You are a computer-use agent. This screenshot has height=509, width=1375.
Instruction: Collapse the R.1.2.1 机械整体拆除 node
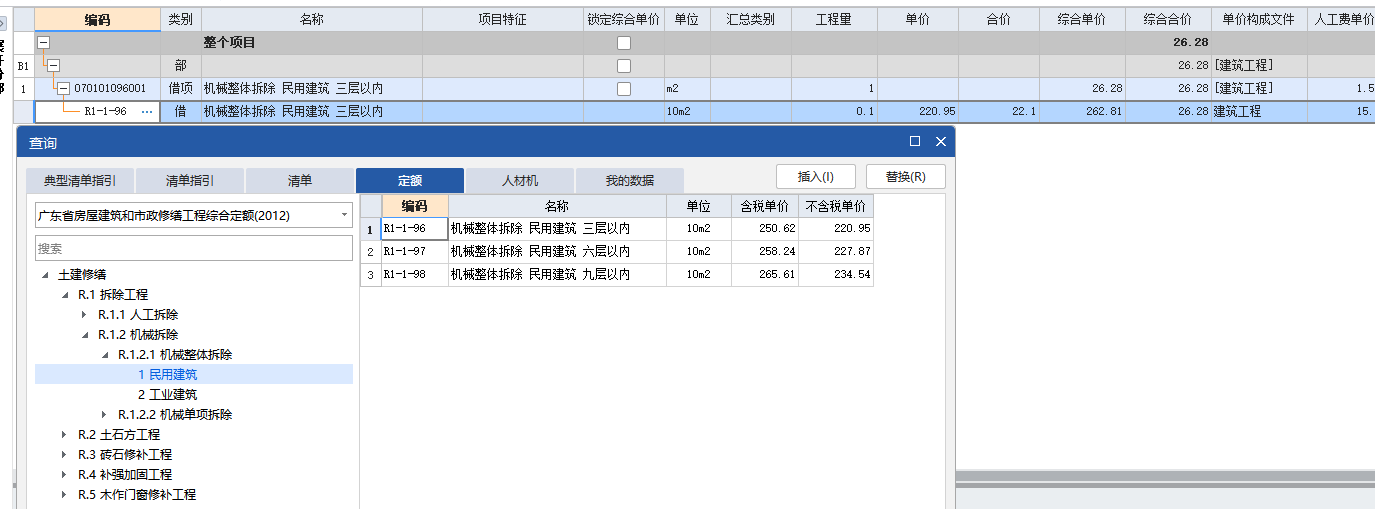(x=104, y=355)
